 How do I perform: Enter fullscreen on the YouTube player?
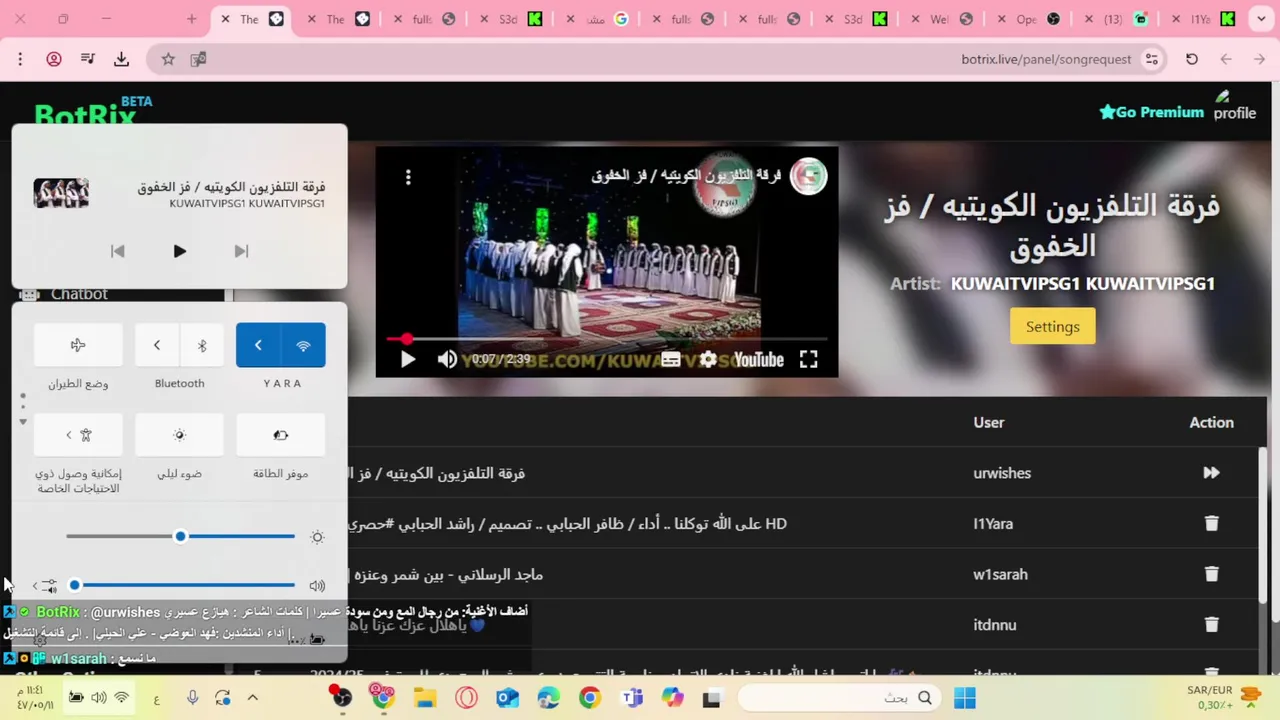click(808, 359)
